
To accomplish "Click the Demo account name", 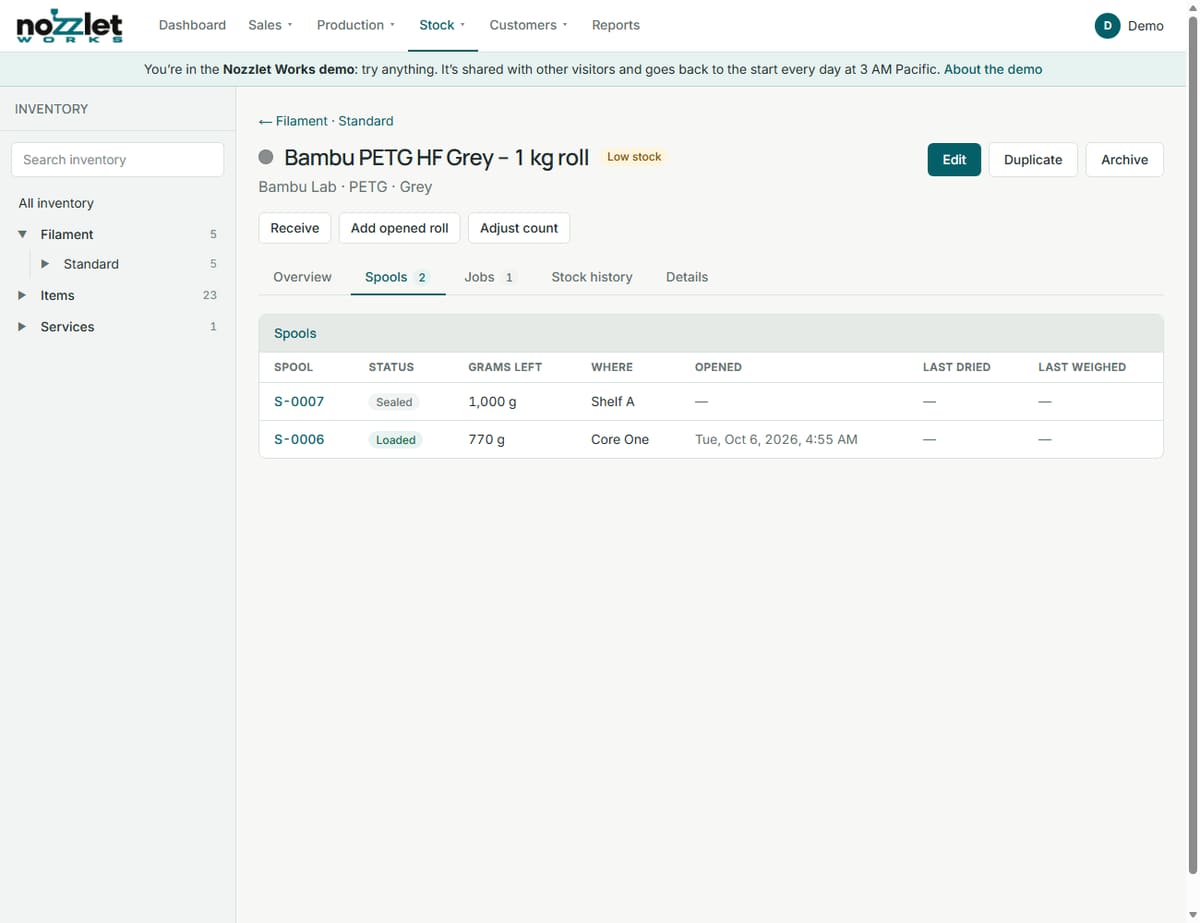I will click(1146, 26).
